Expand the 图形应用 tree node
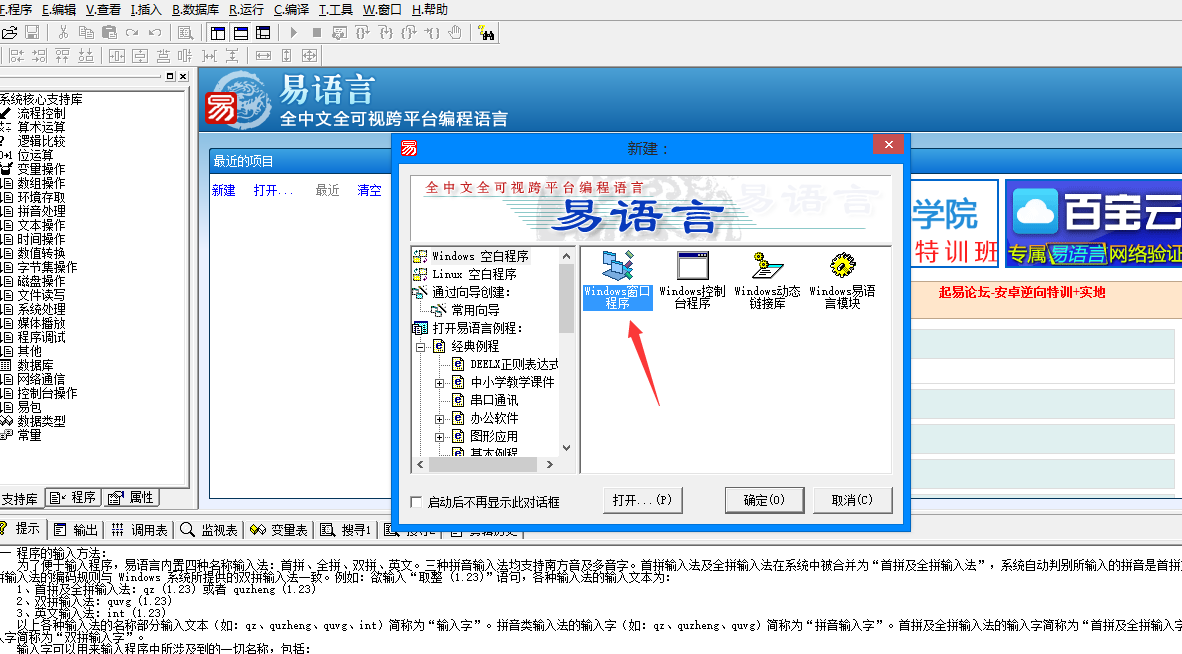 pyautogui.click(x=439, y=437)
